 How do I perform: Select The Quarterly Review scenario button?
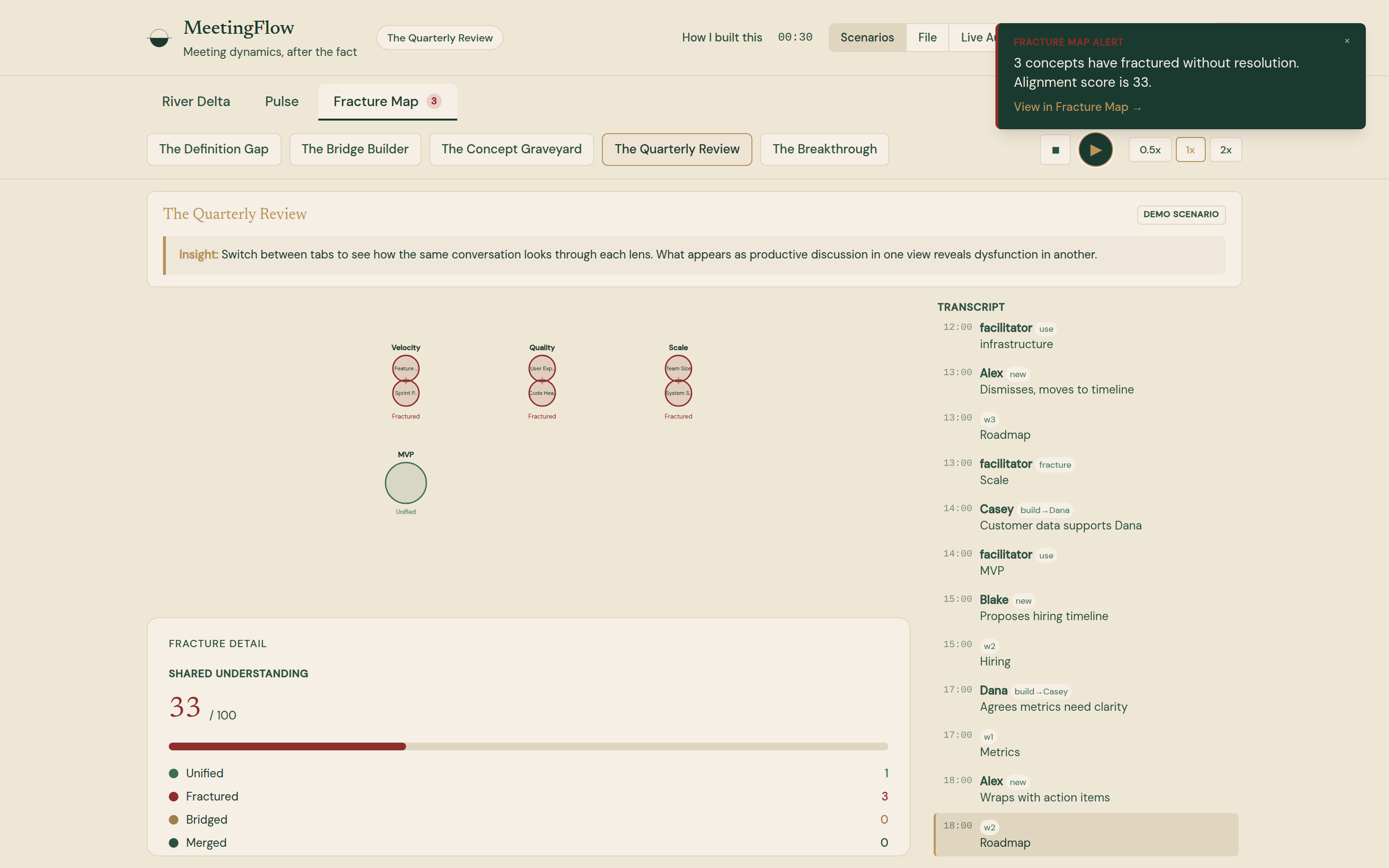(677, 149)
